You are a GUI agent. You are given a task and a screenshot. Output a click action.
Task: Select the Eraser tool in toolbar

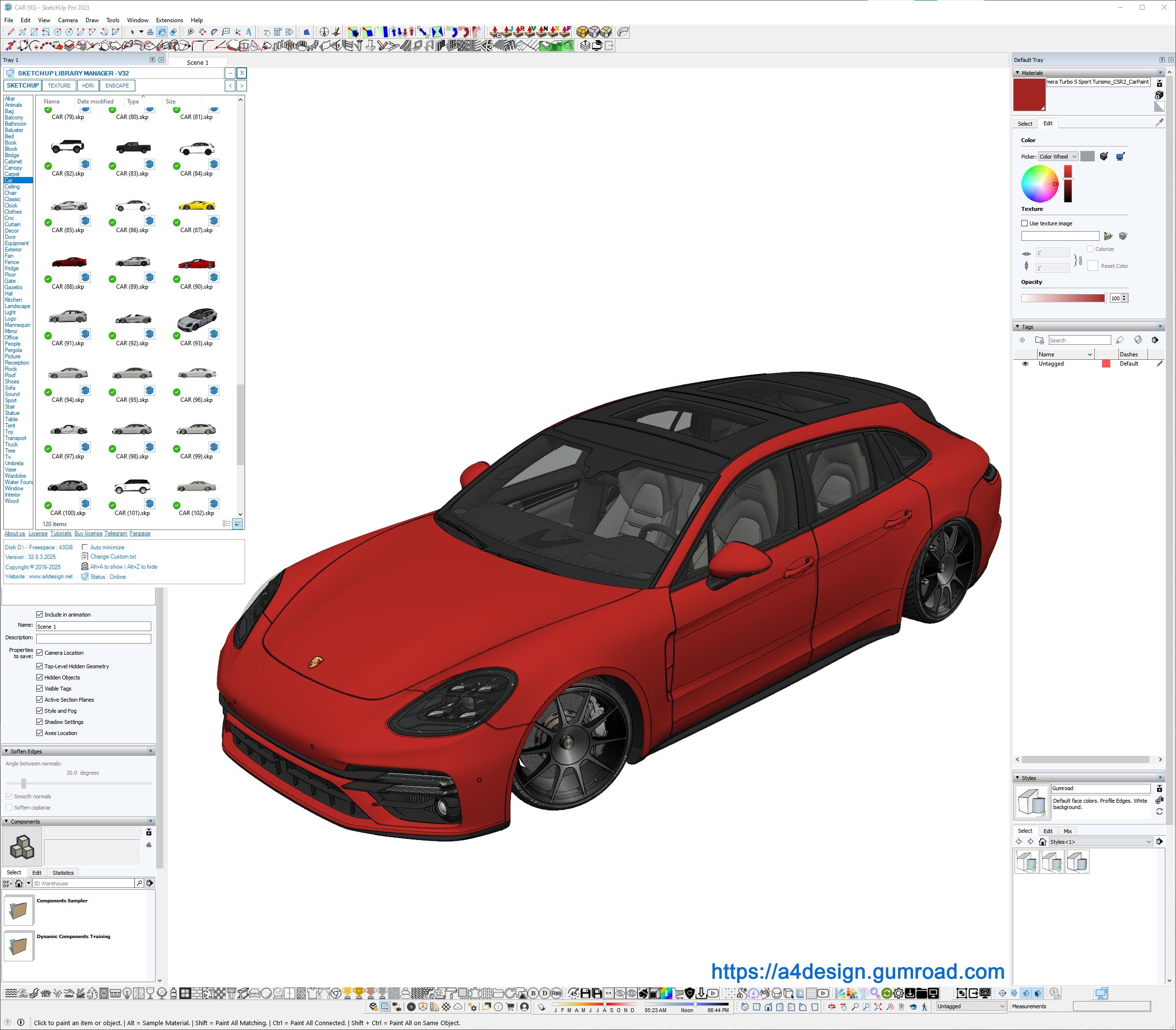[174, 32]
